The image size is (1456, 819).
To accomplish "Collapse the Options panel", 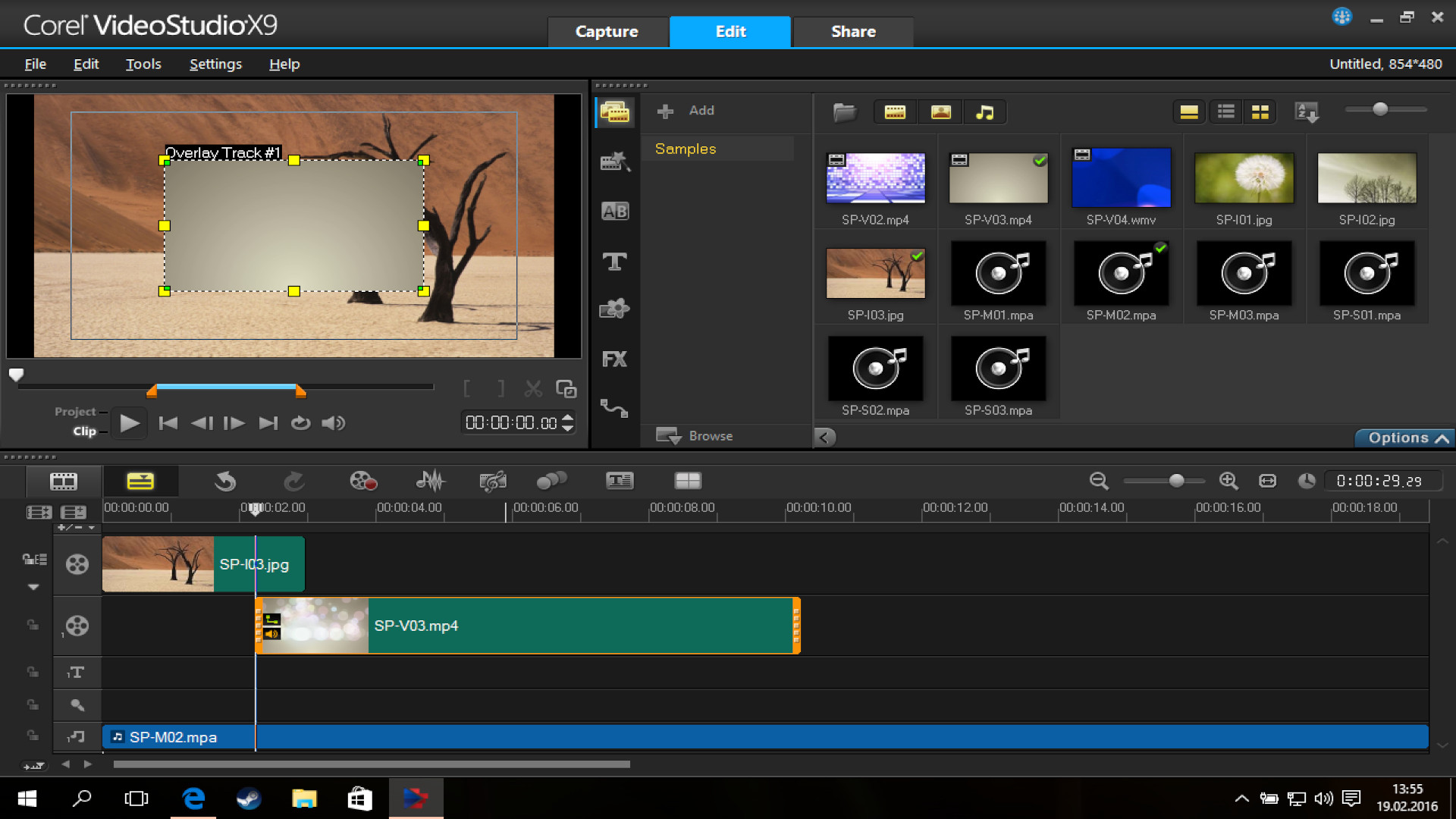I will [x=1404, y=438].
